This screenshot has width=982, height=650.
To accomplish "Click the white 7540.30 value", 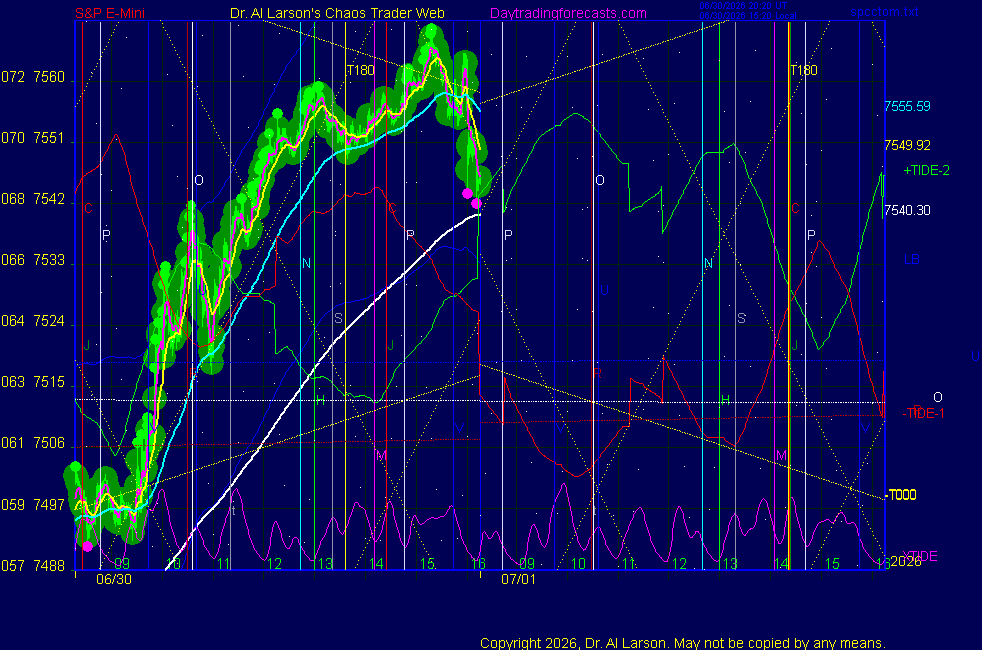I will click(907, 210).
